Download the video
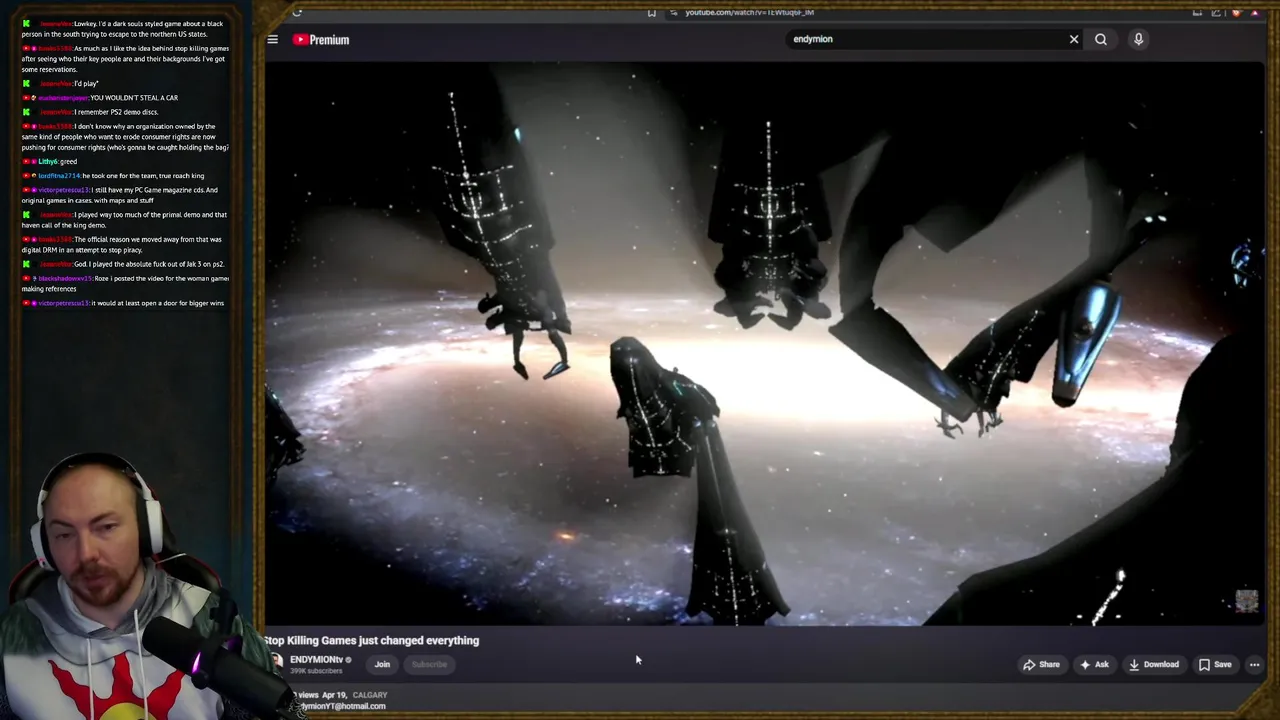This screenshot has width=1280, height=720. coord(1154,664)
